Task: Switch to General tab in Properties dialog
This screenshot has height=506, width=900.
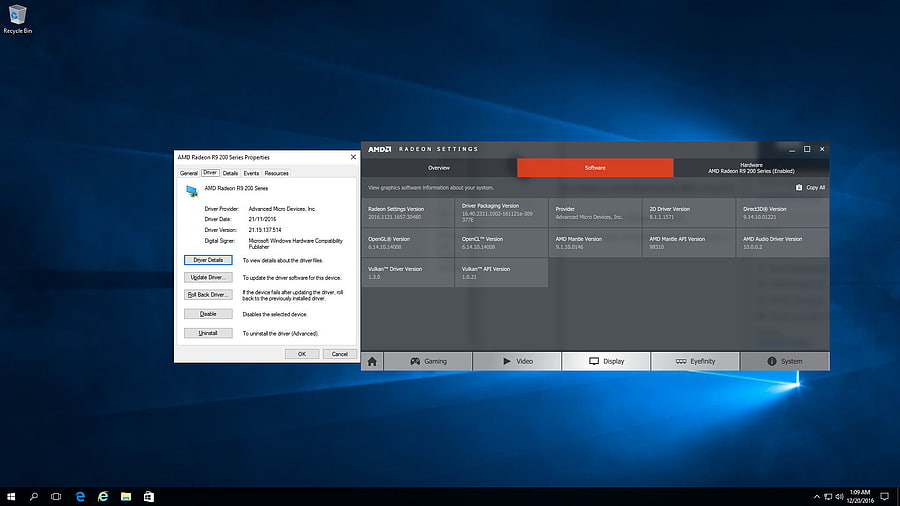Action: pyautogui.click(x=189, y=173)
